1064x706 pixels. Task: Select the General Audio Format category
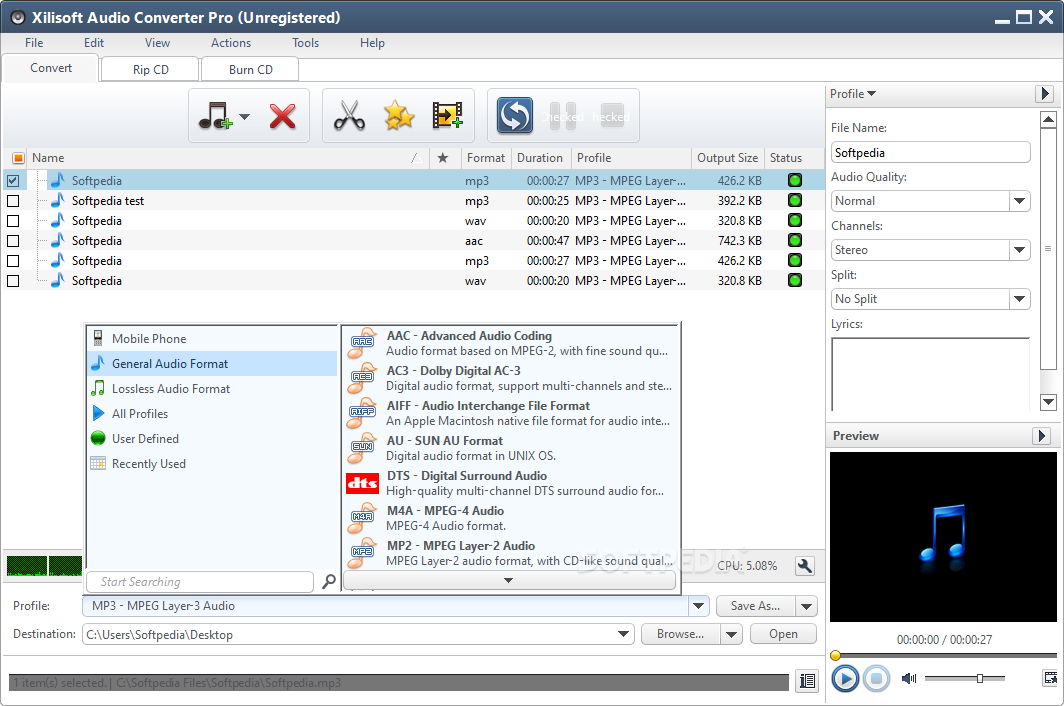click(212, 364)
